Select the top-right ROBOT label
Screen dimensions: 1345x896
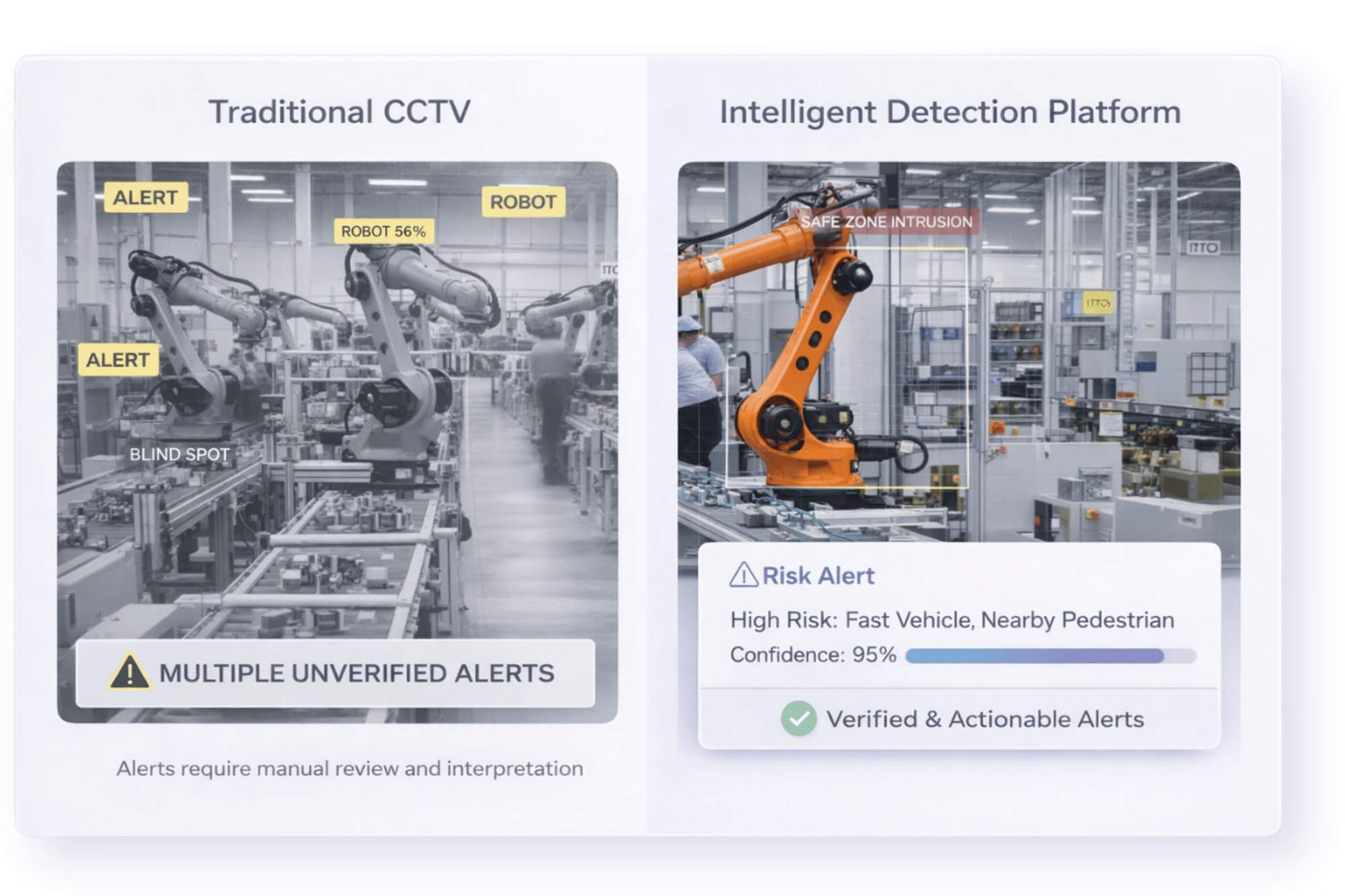pyautogui.click(x=523, y=202)
